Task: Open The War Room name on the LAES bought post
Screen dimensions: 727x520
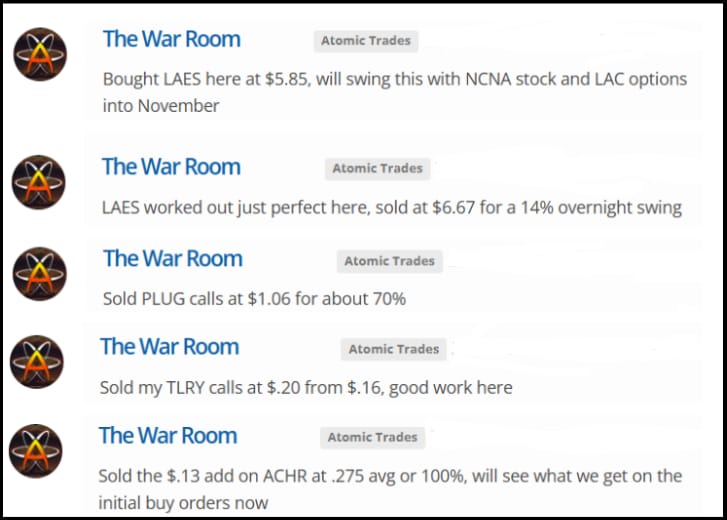Action: pos(171,40)
